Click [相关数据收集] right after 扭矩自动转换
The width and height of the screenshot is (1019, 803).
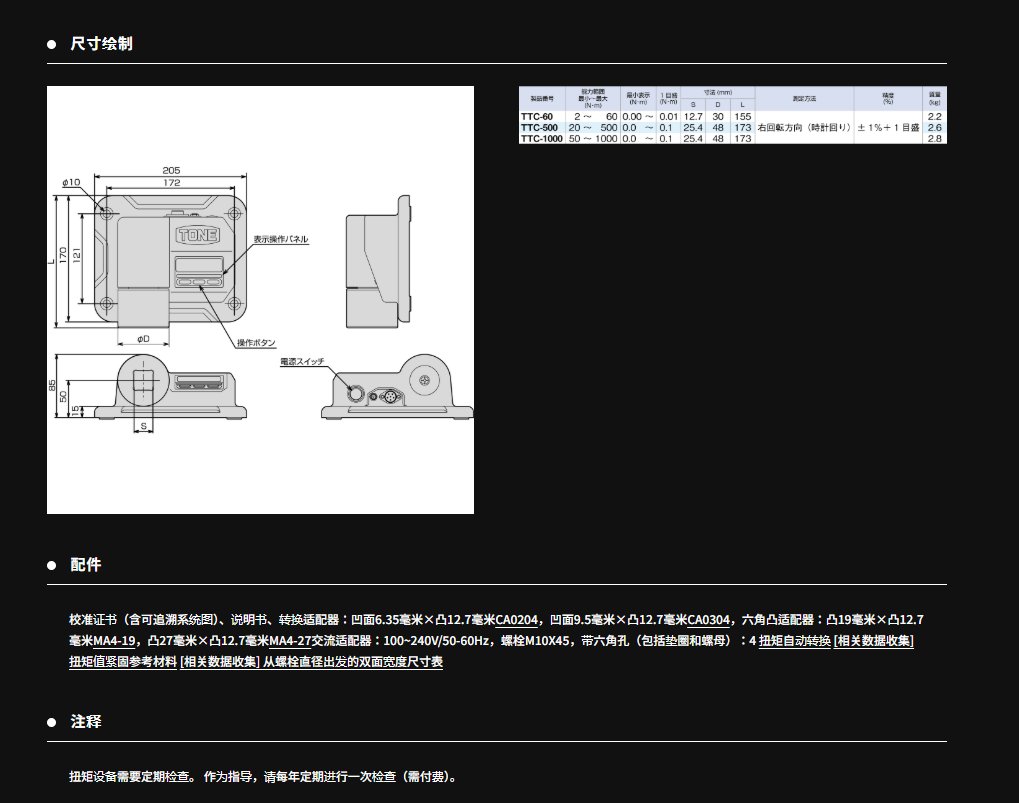[873, 641]
